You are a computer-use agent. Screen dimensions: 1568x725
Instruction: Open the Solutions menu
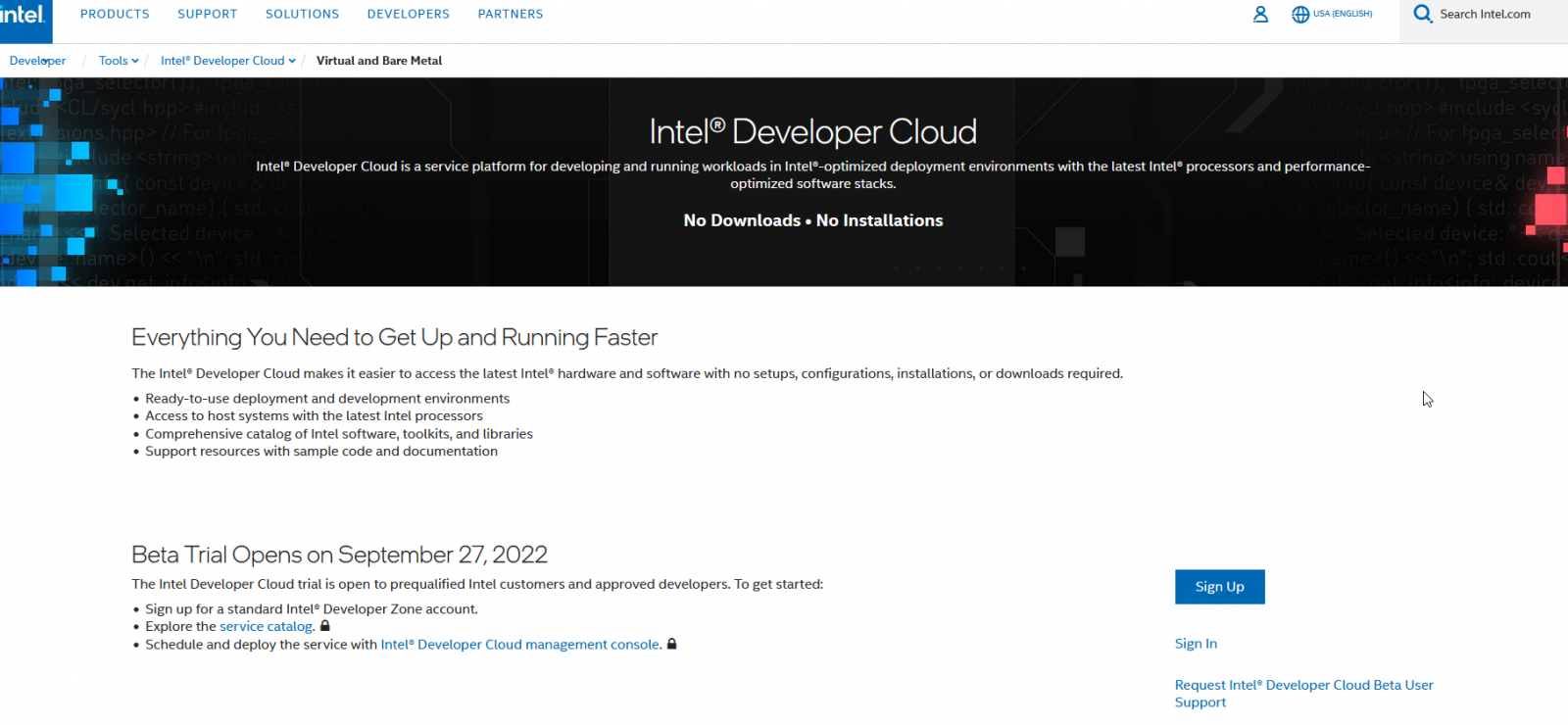coord(302,15)
